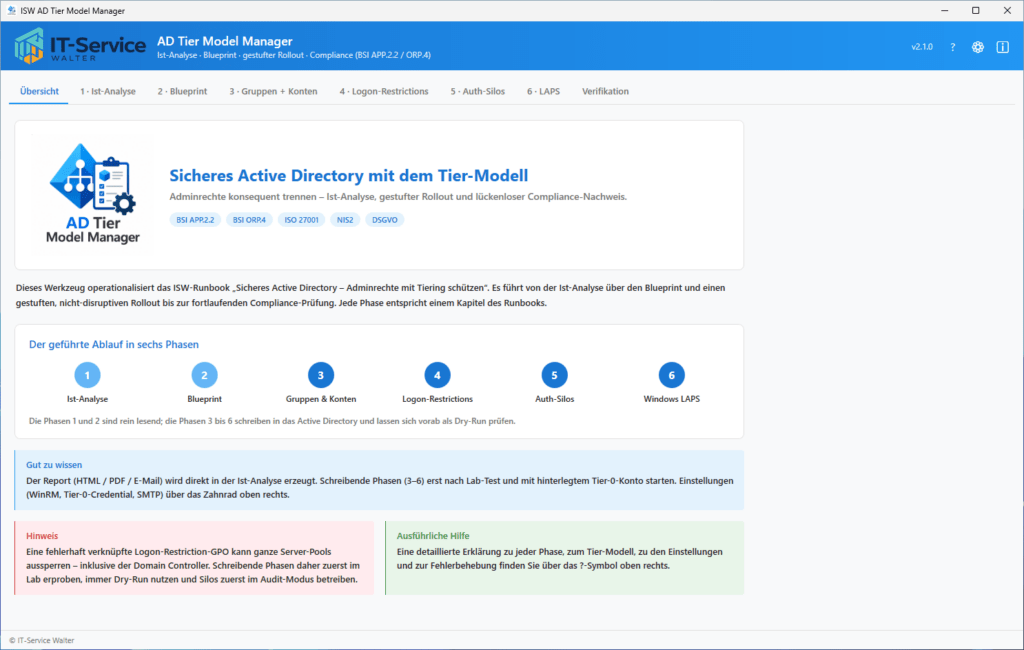Minimize the ISW AD Tier Model Manager window

944,10
